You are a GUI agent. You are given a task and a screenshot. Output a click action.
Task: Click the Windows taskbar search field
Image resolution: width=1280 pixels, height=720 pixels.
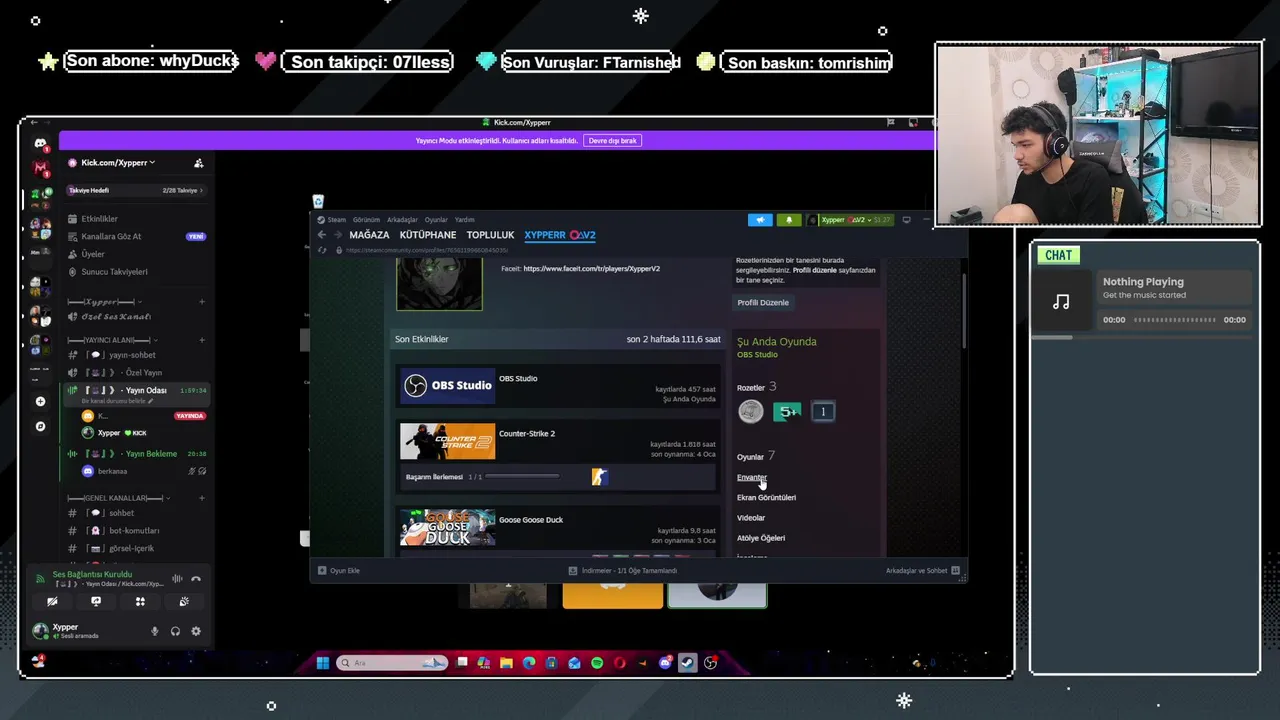click(x=391, y=662)
